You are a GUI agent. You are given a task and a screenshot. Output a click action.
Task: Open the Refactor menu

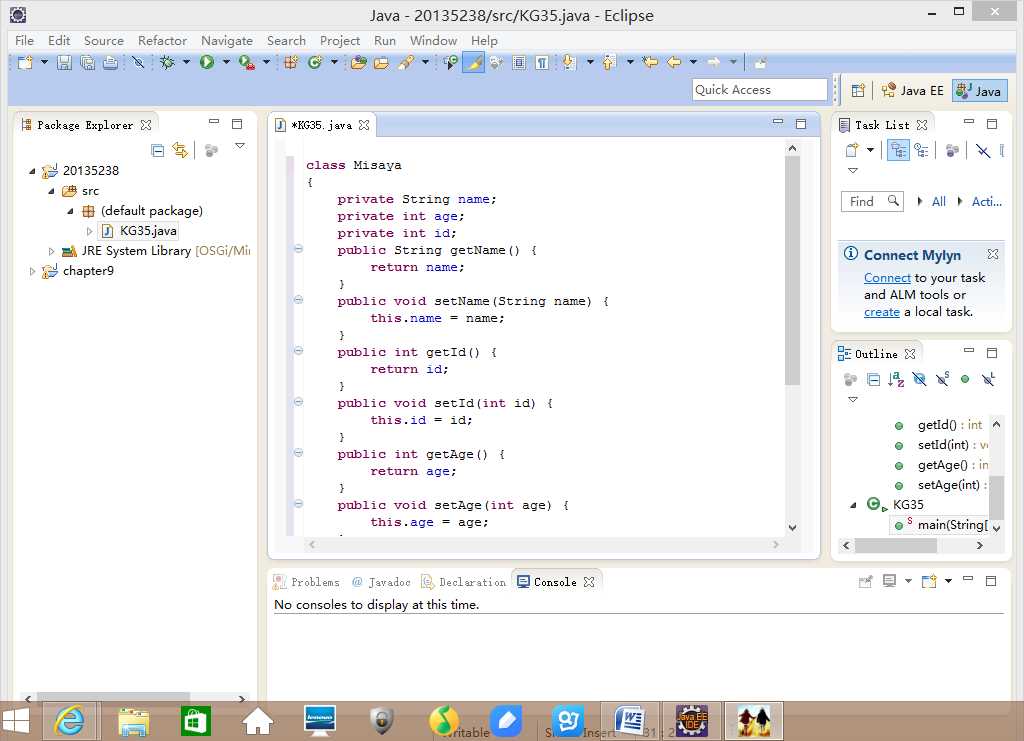click(x=162, y=40)
